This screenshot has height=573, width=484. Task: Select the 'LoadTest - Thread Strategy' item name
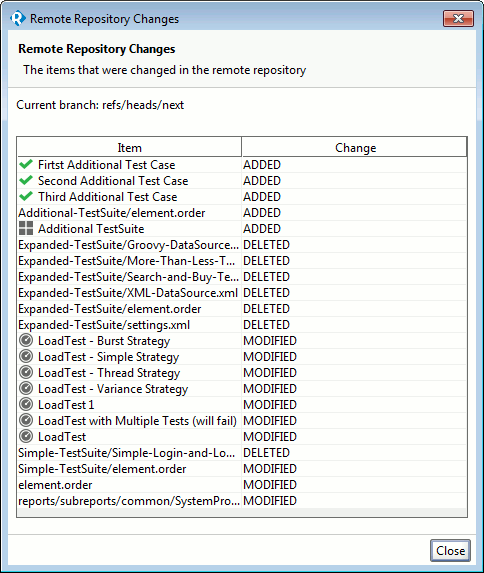(x=109, y=373)
